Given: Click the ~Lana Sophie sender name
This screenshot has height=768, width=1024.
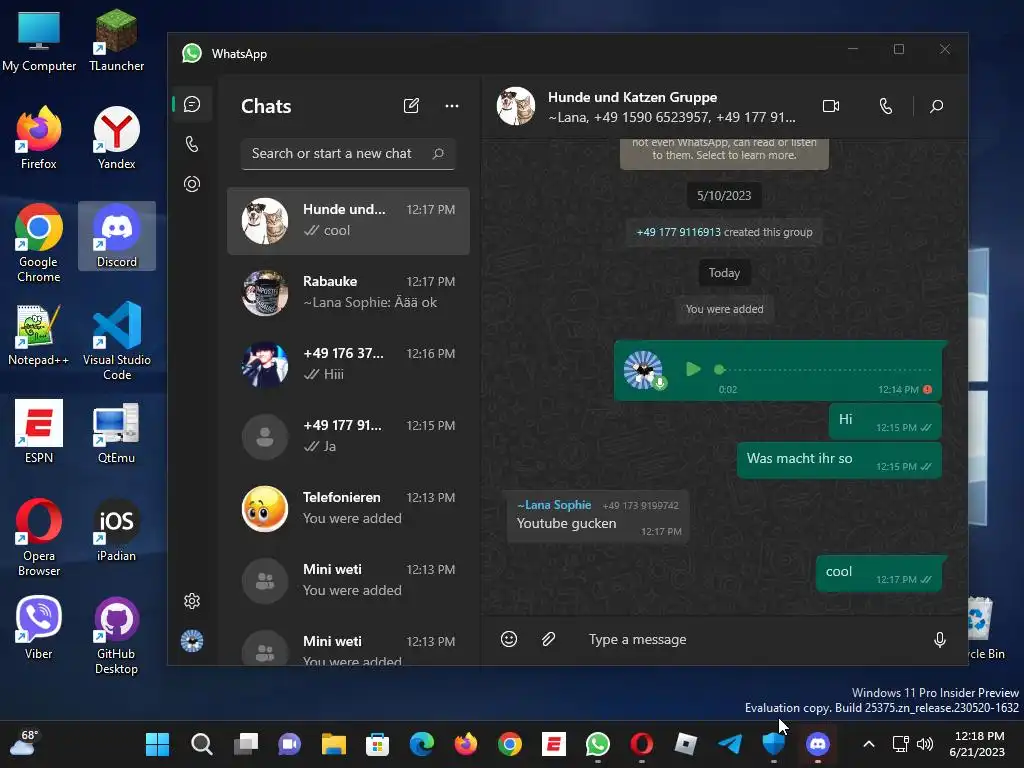Looking at the screenshot, I should click(x=554, y=505).
